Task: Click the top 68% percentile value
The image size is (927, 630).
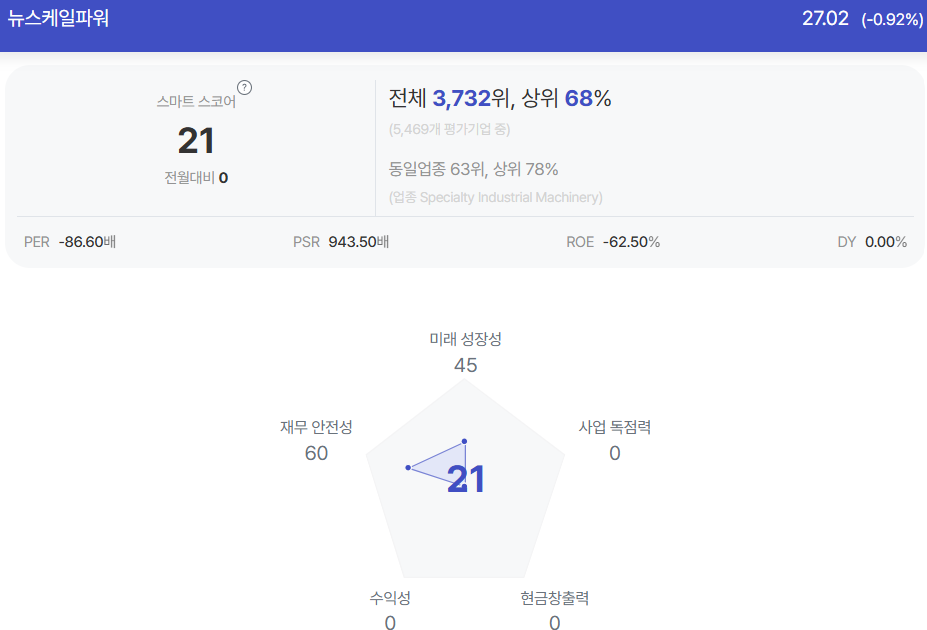Action: pos(588,98)
